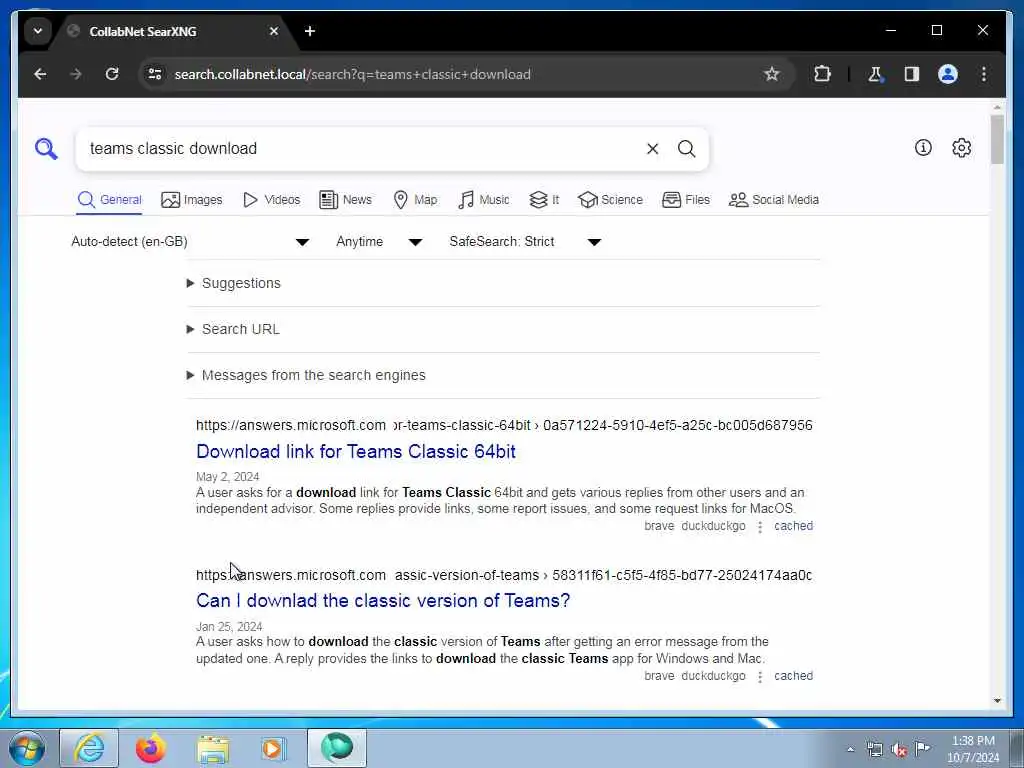Click the SearXNG magnifier logo

pyautogui.click(x=46, y=149)
